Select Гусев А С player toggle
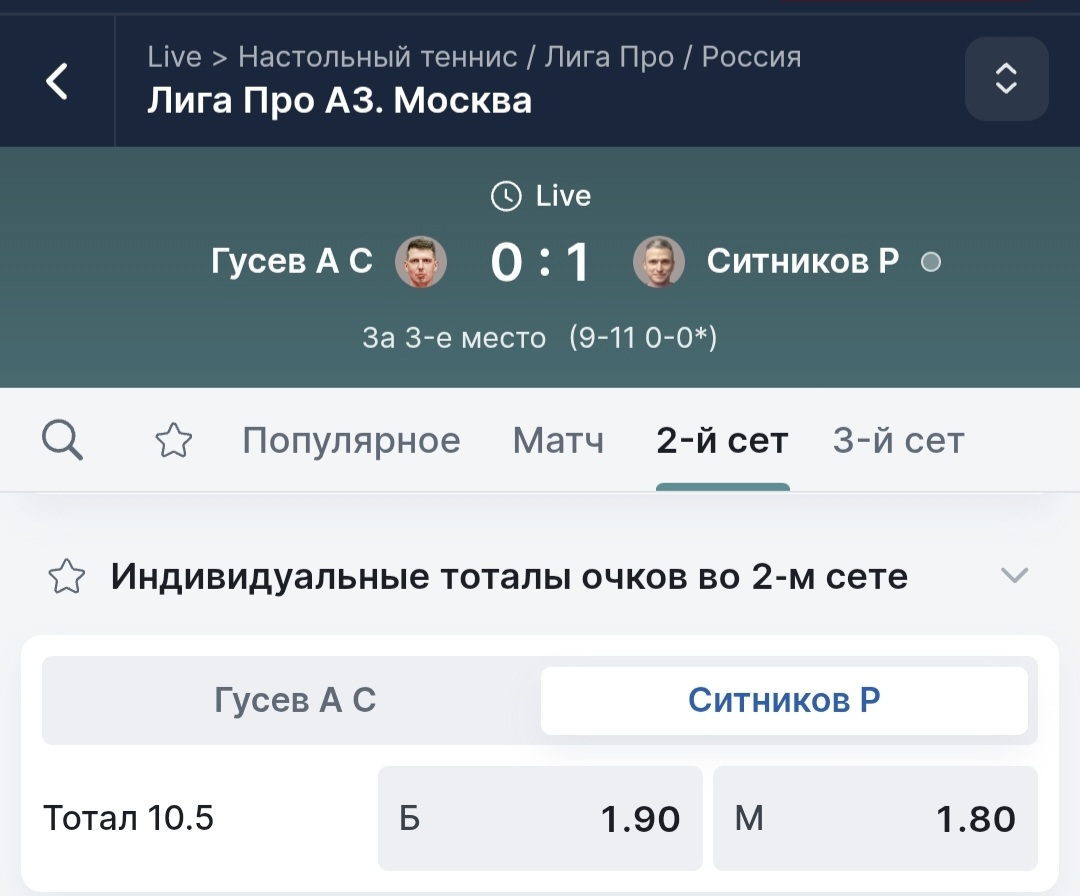The image size is (1080, 896). 295,700
